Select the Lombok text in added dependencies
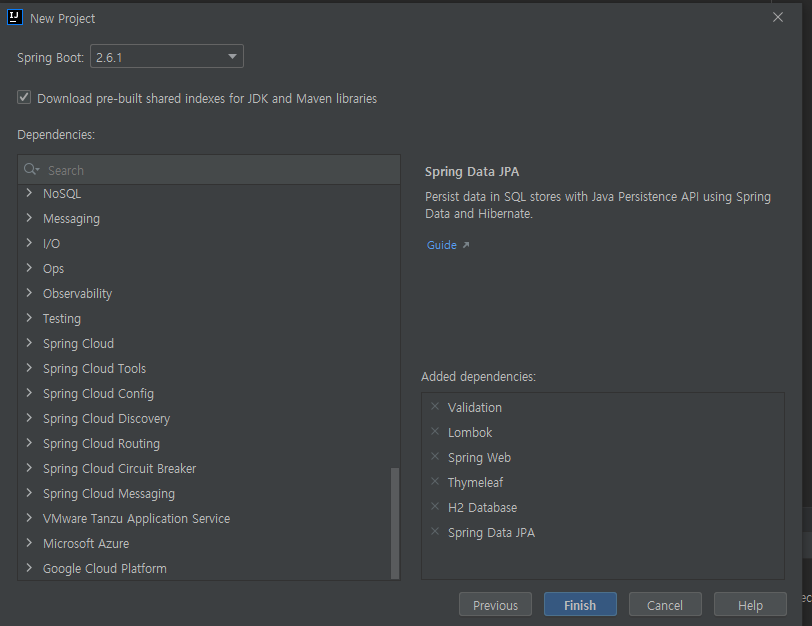 pos(470,432)
